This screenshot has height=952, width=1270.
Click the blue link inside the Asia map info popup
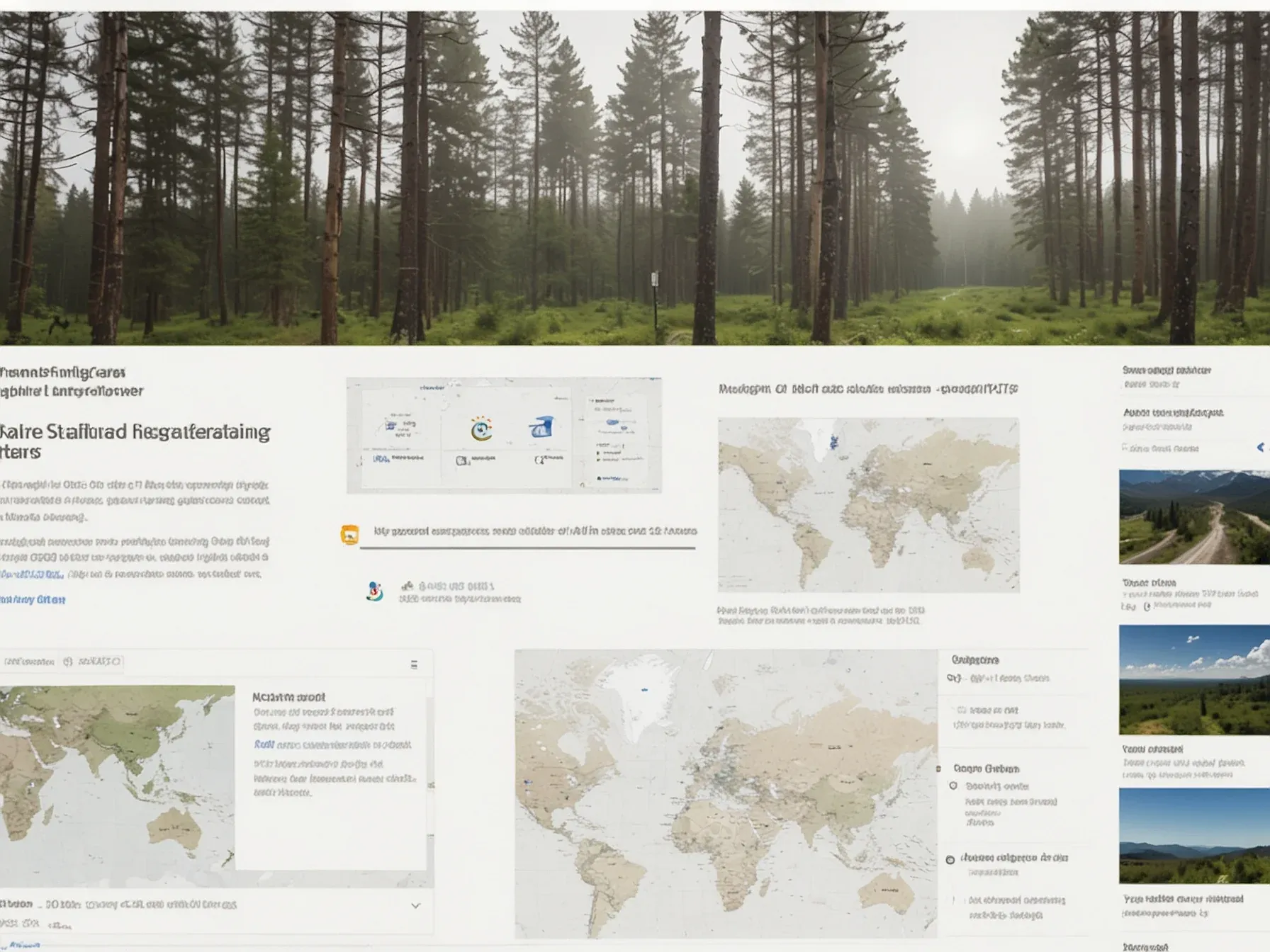264,744
